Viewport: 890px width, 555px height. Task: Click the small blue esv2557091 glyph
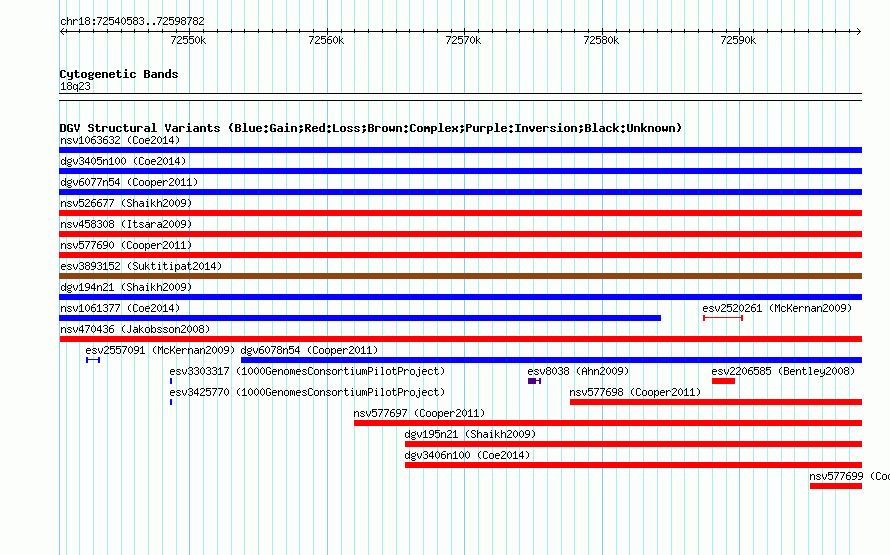tap(93, 360)
